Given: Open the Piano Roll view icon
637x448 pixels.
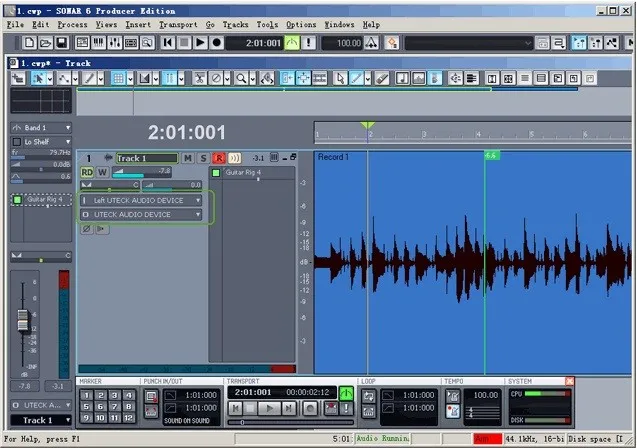Looking at the screenshot, I should [98, 43].
